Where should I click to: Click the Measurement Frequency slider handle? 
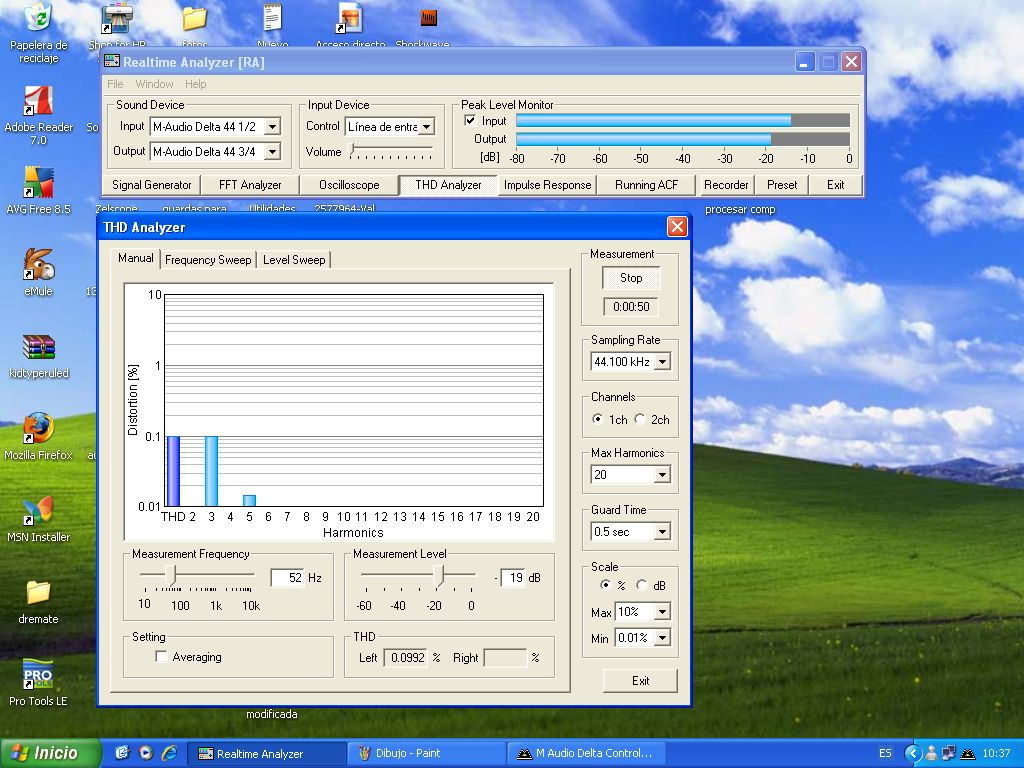(x=171, y=575)
